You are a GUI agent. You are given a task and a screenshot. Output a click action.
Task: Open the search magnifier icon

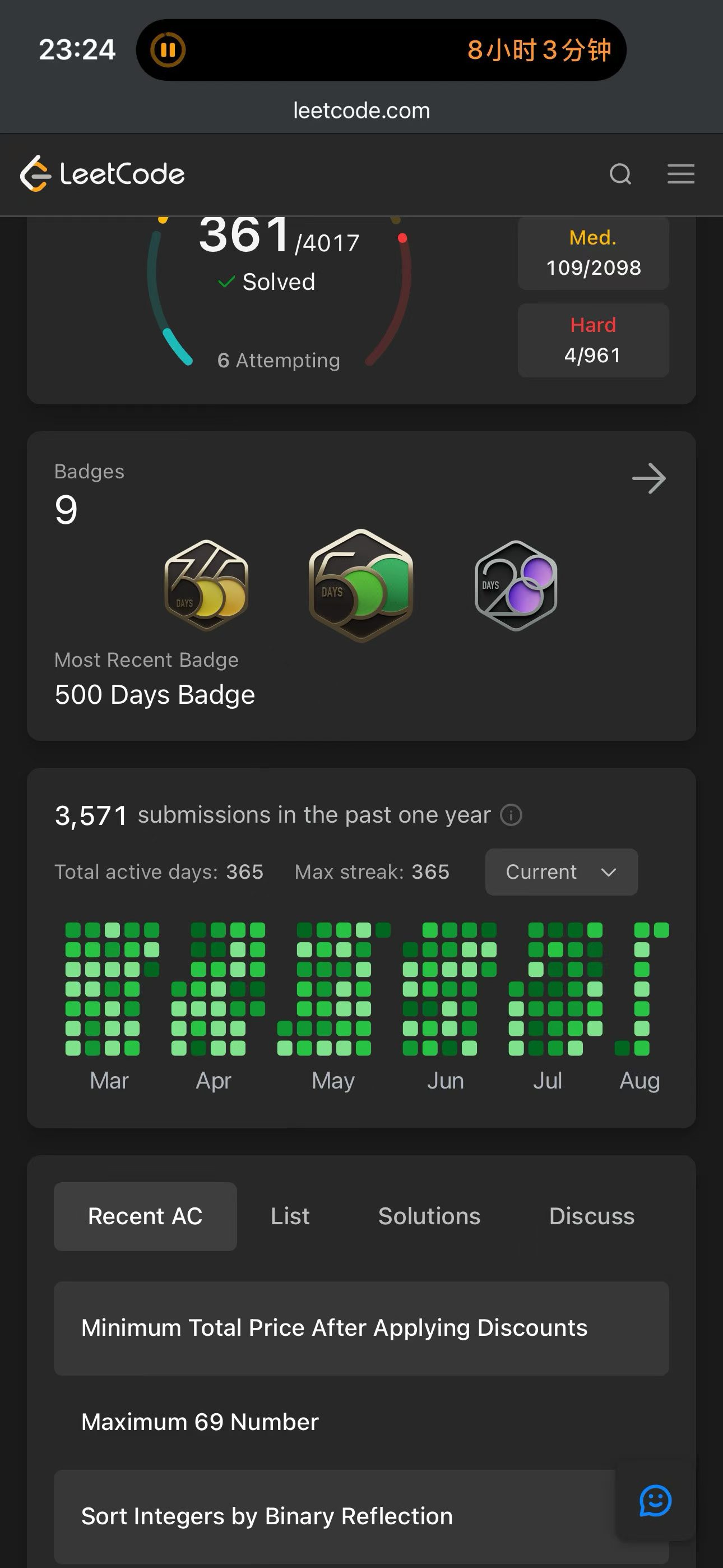tap(620, 174)
